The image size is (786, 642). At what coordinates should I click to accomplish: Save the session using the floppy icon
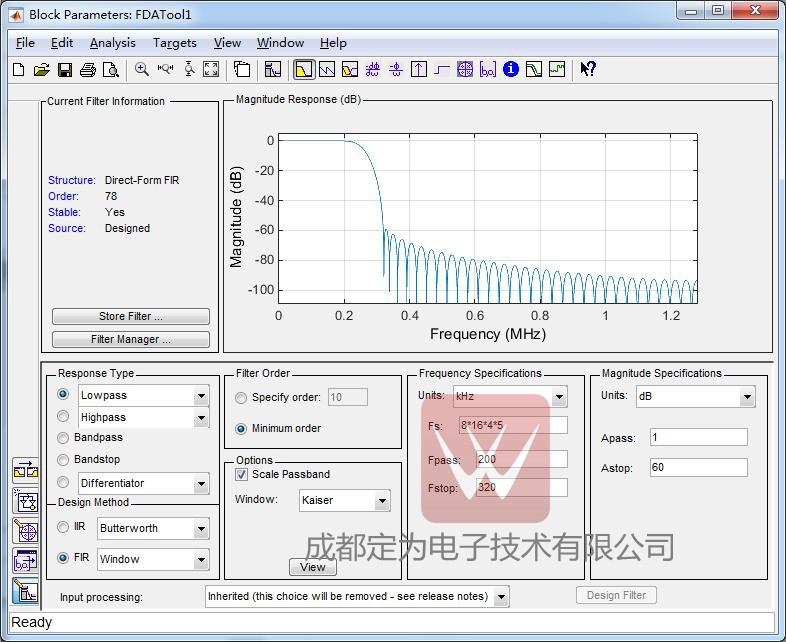pos(65,69)
